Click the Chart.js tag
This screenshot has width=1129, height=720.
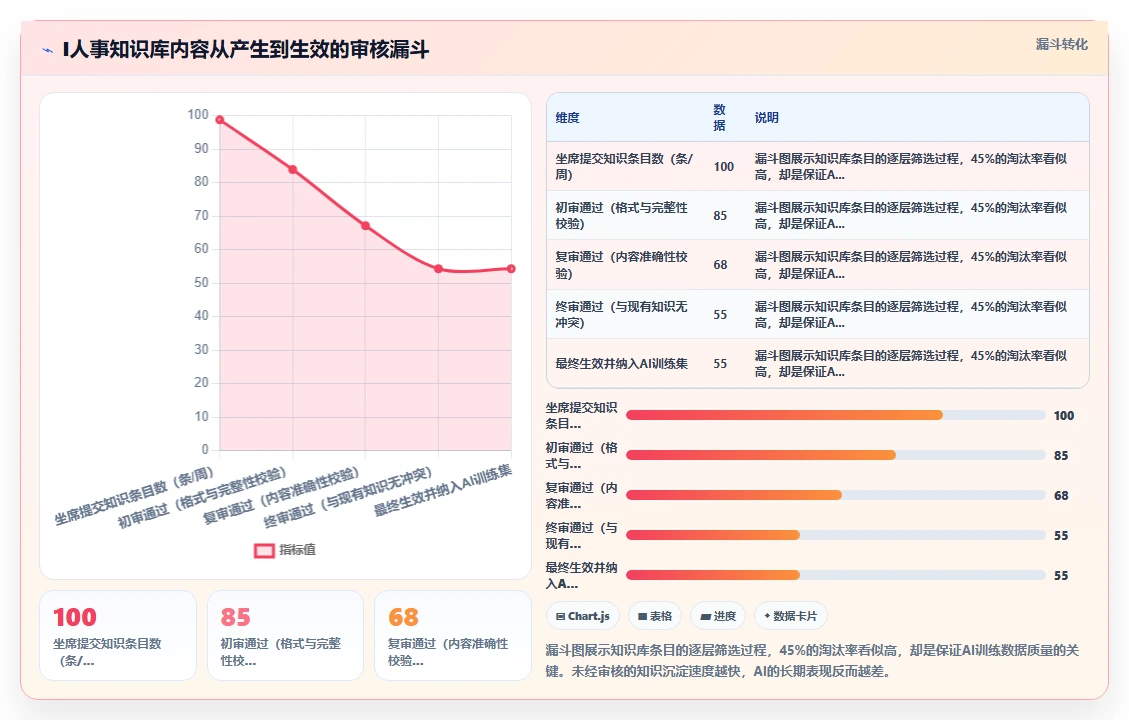click(x=583, y=616)
